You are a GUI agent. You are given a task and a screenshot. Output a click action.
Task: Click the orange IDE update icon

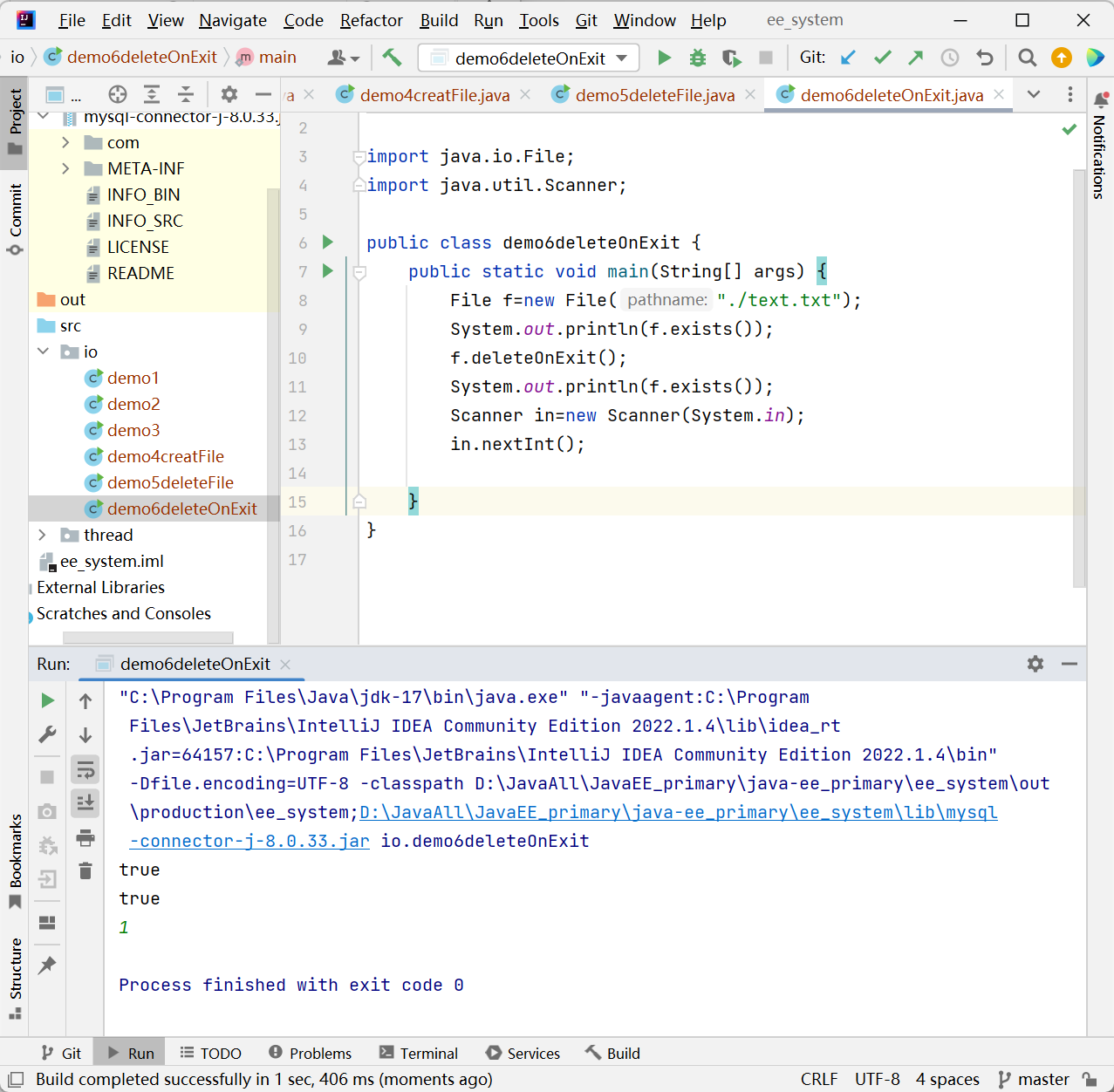point(1062,58)
